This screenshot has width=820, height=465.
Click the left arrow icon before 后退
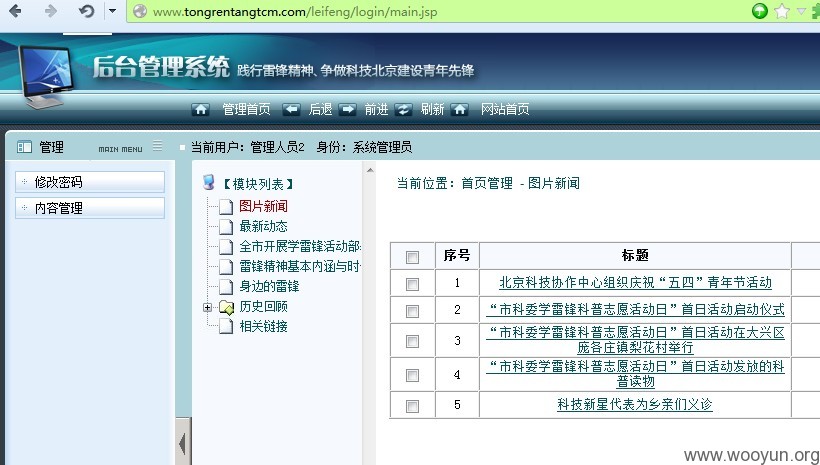click(291, 109)
